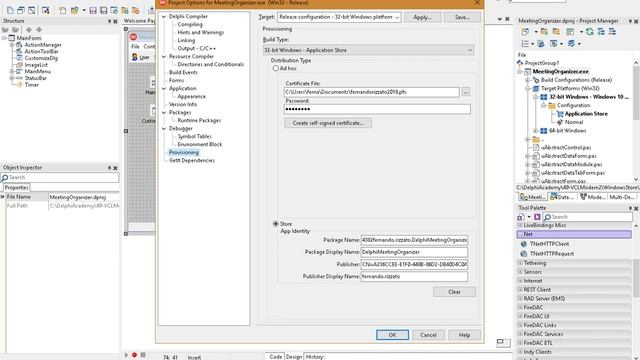The height and width of the screenshot is (360, 640).
Task: Select the Store distribution type
Action: point(276,224)
